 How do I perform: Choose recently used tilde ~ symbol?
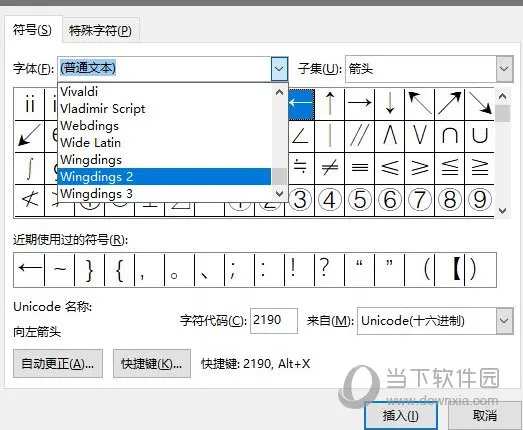[x=59, y=270]
